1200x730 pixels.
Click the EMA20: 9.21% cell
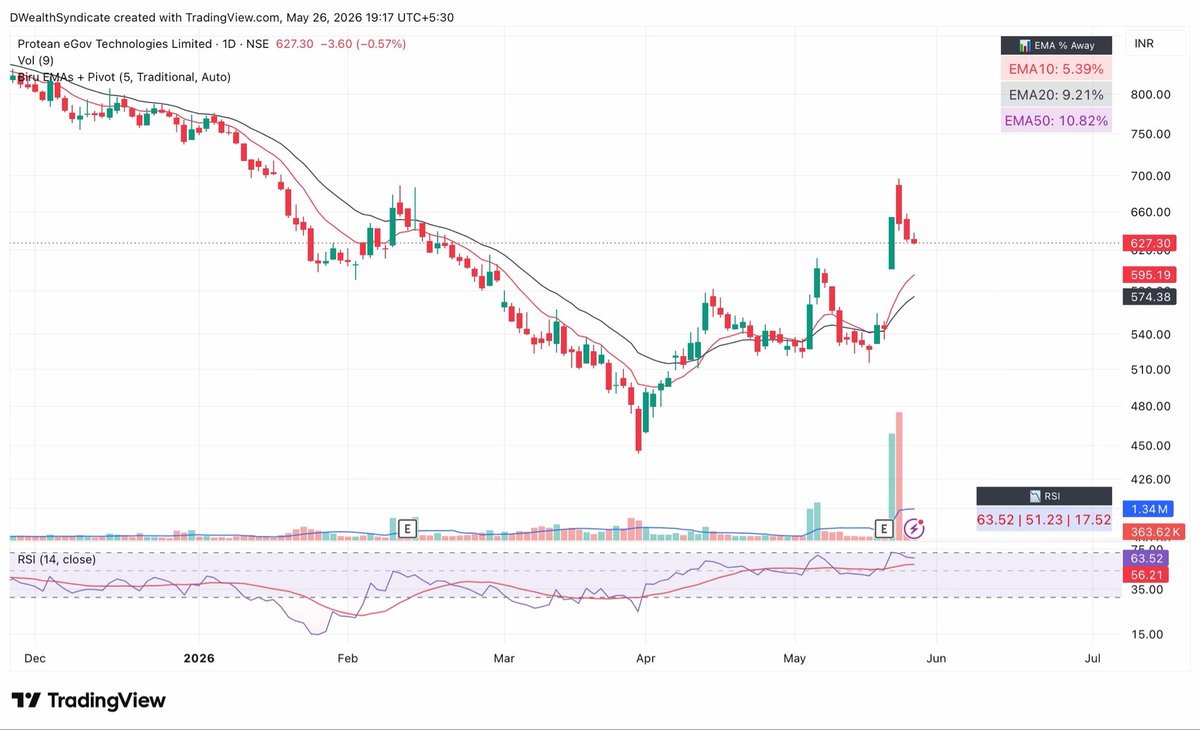[x=1056, y=95]
